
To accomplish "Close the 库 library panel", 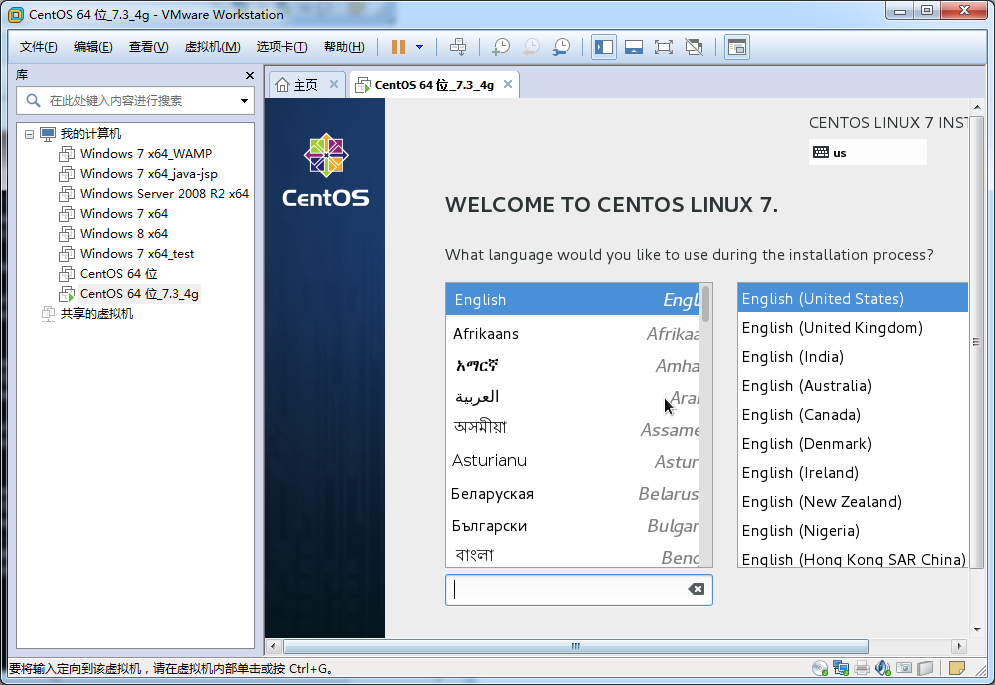I will tap(249, 76).
